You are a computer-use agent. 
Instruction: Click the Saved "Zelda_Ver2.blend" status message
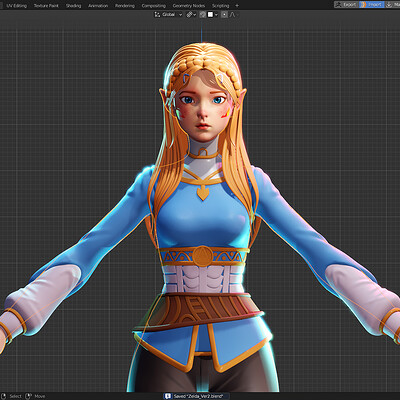[198, 396]
